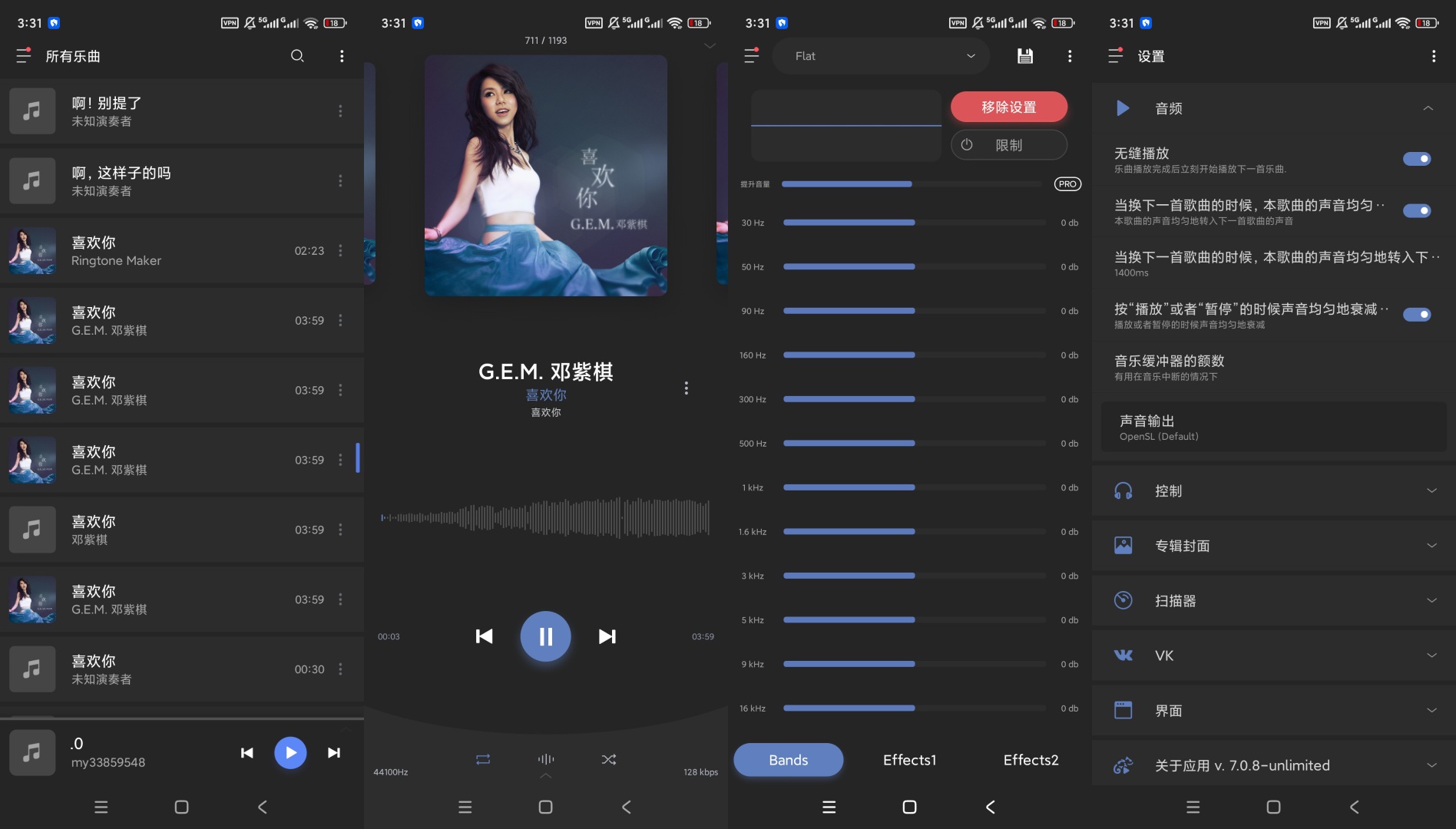Image resolution: width=1456 pixels, height=829 pixels.
Task: Open 声音输出 OpenSL setting
Action: click(x=1274, y=427)
